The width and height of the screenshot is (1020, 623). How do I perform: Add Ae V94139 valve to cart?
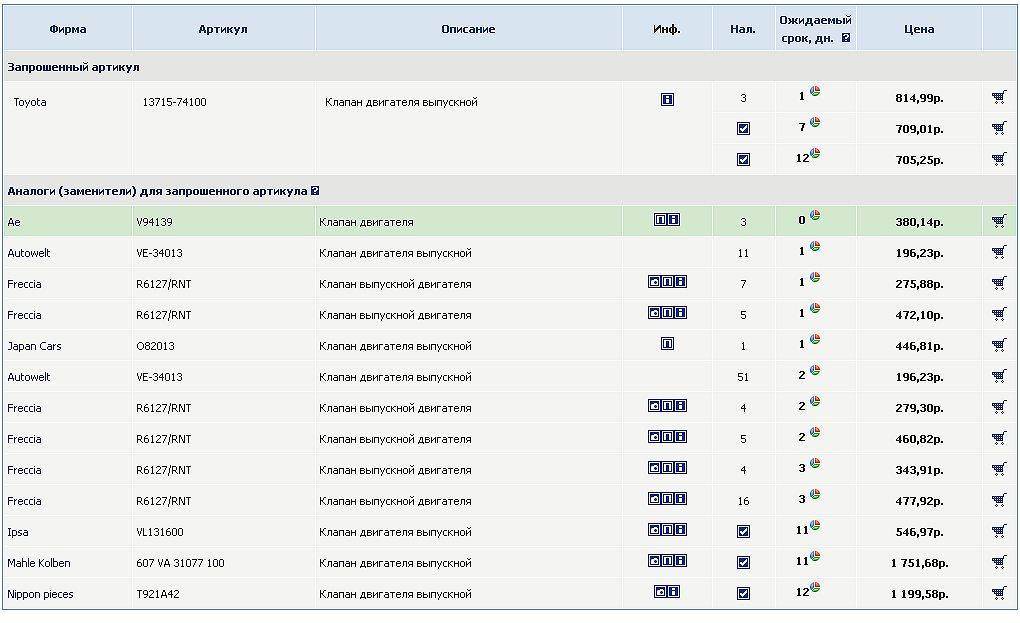[998, 222]
